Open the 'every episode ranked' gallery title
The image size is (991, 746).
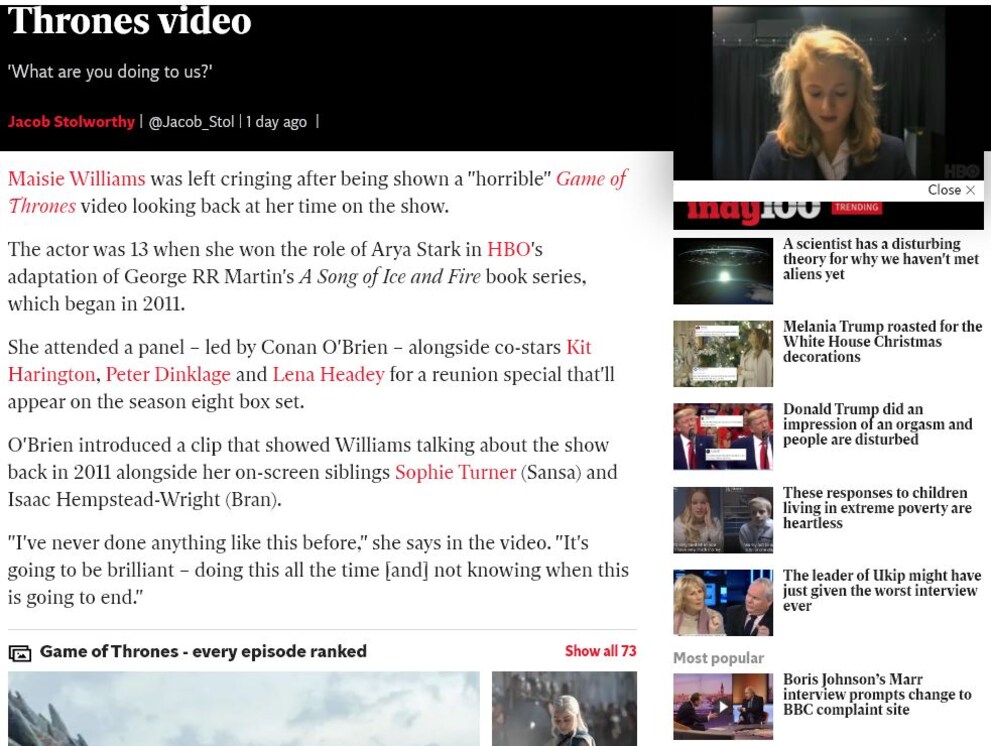[203, 651]
